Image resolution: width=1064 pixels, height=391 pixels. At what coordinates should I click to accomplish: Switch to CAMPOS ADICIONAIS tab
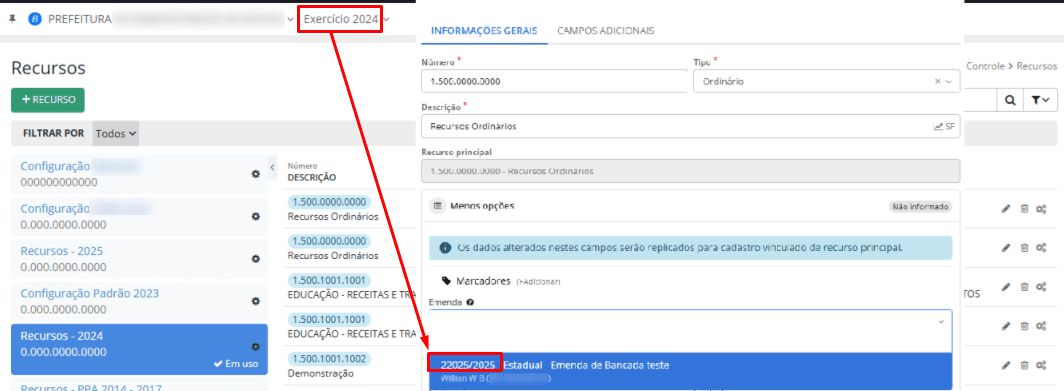pos(605,31)
